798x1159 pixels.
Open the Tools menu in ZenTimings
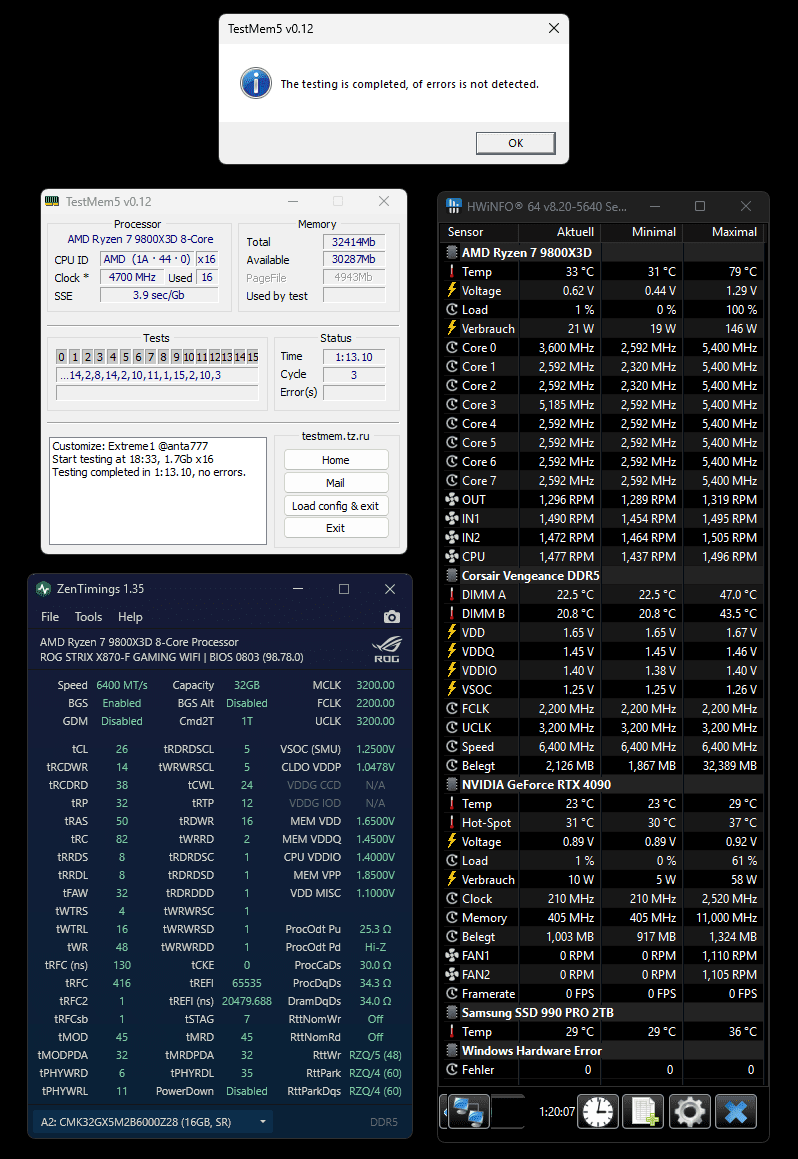coord(88,616)
